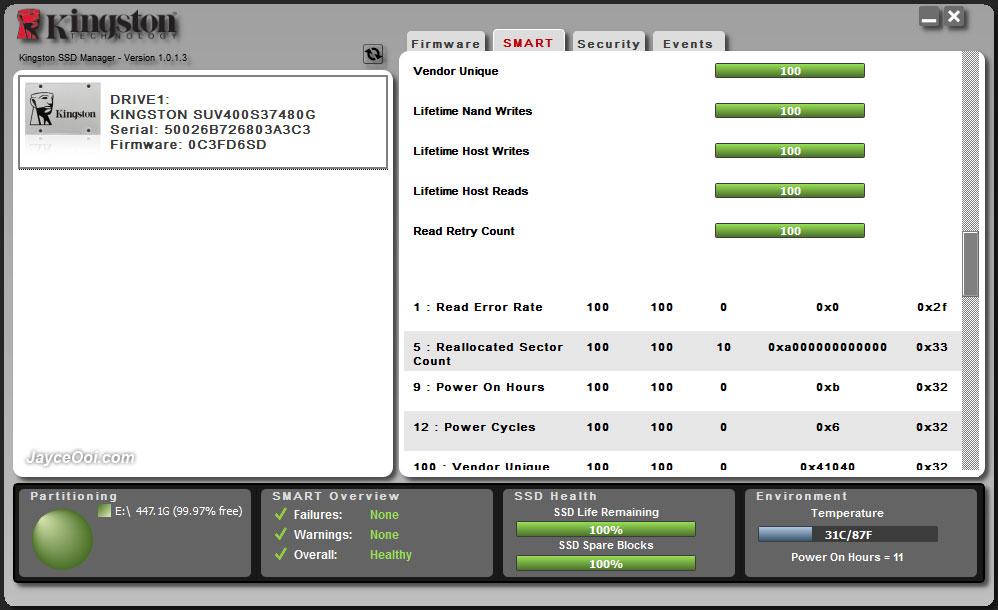Minimize the Kingston SSD Manager window
The image size is (998, 610).
[x=929, y=17]
